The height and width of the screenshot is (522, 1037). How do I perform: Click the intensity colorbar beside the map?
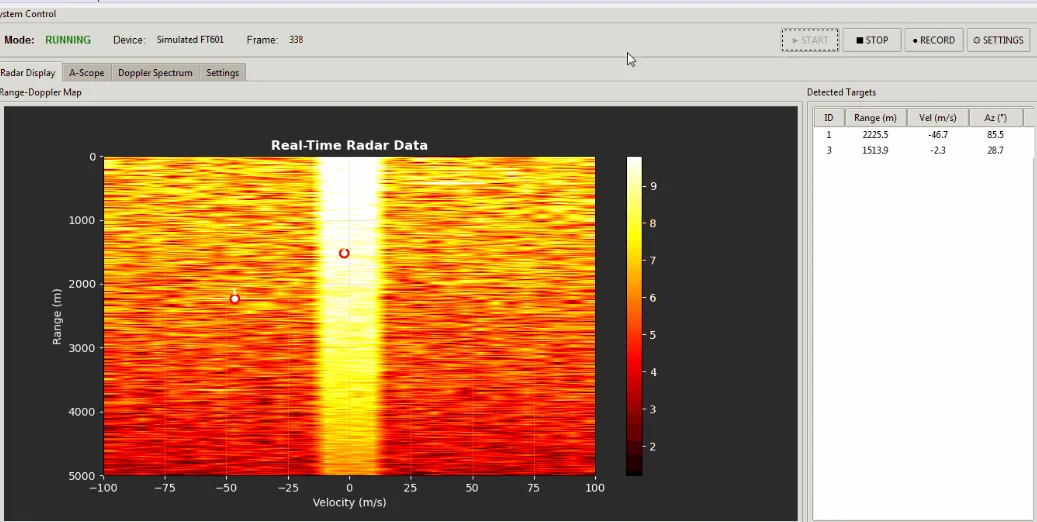tap(634, 315)
